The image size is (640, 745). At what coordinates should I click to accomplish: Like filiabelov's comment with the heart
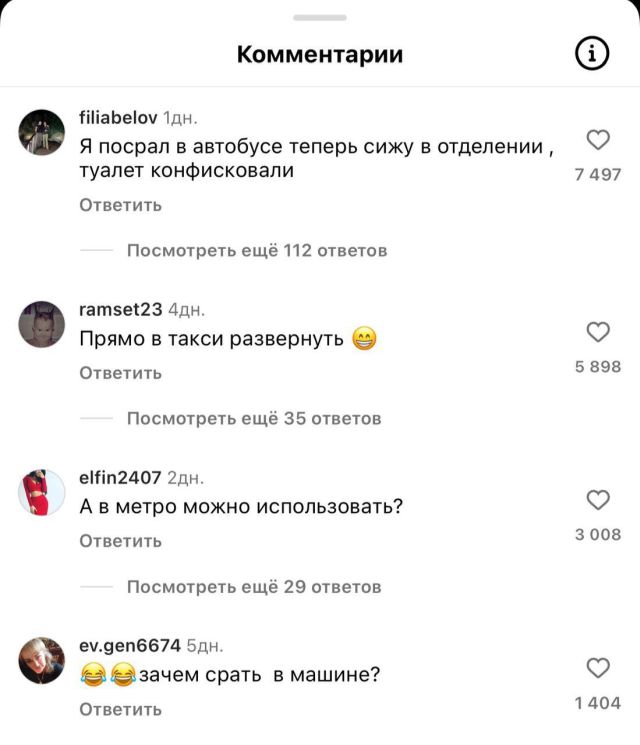598,140
